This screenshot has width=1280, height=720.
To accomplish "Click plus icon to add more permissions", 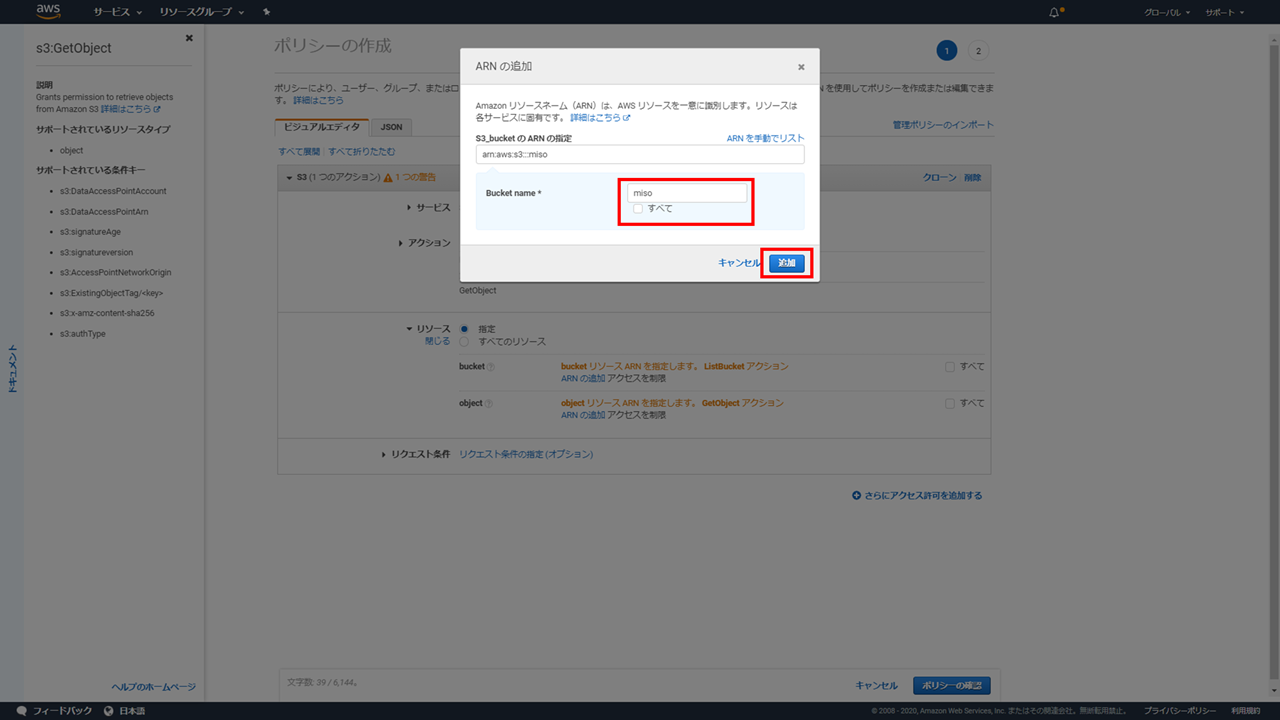I will coord(856,495).
